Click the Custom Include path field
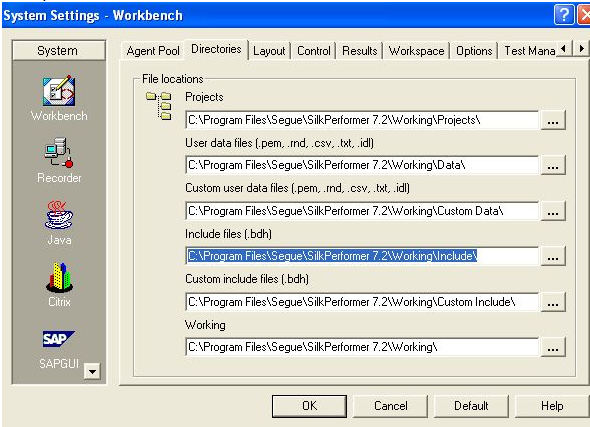Viewport: 590px width, 427px height. coord(362,302)
